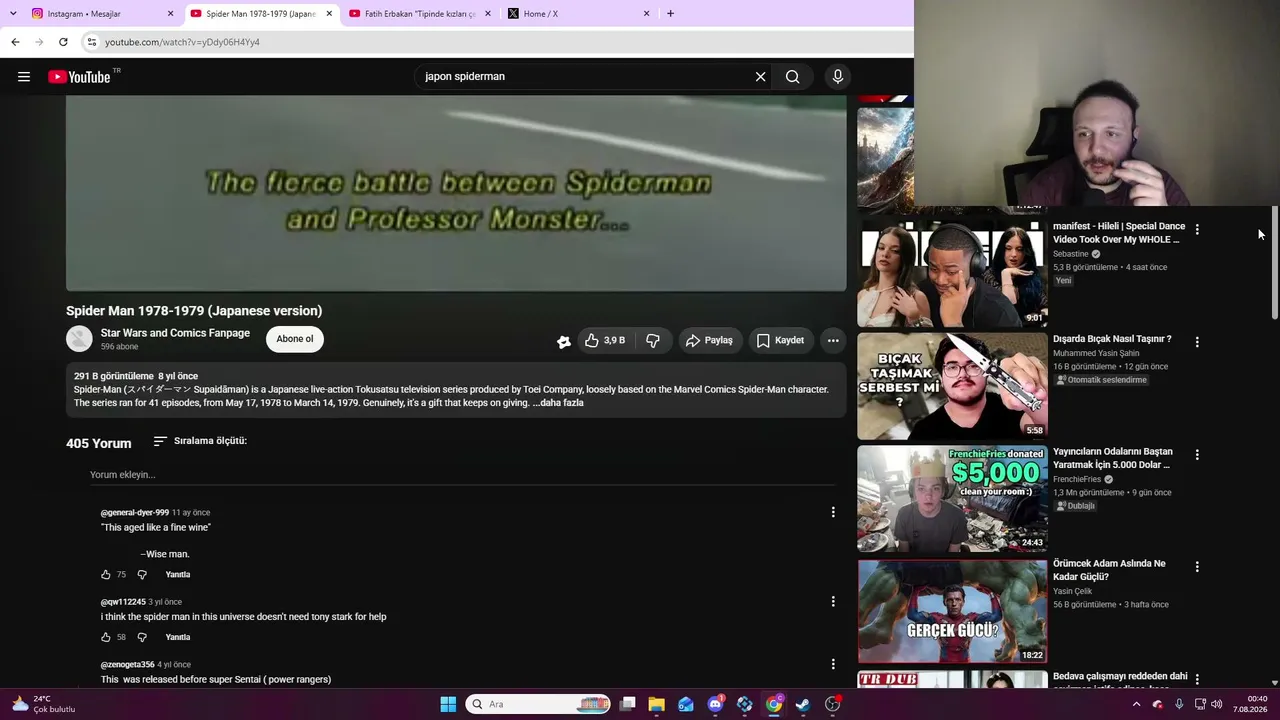
Task: Expand description with "...daha fazla"
Action: tap(558, 403)
